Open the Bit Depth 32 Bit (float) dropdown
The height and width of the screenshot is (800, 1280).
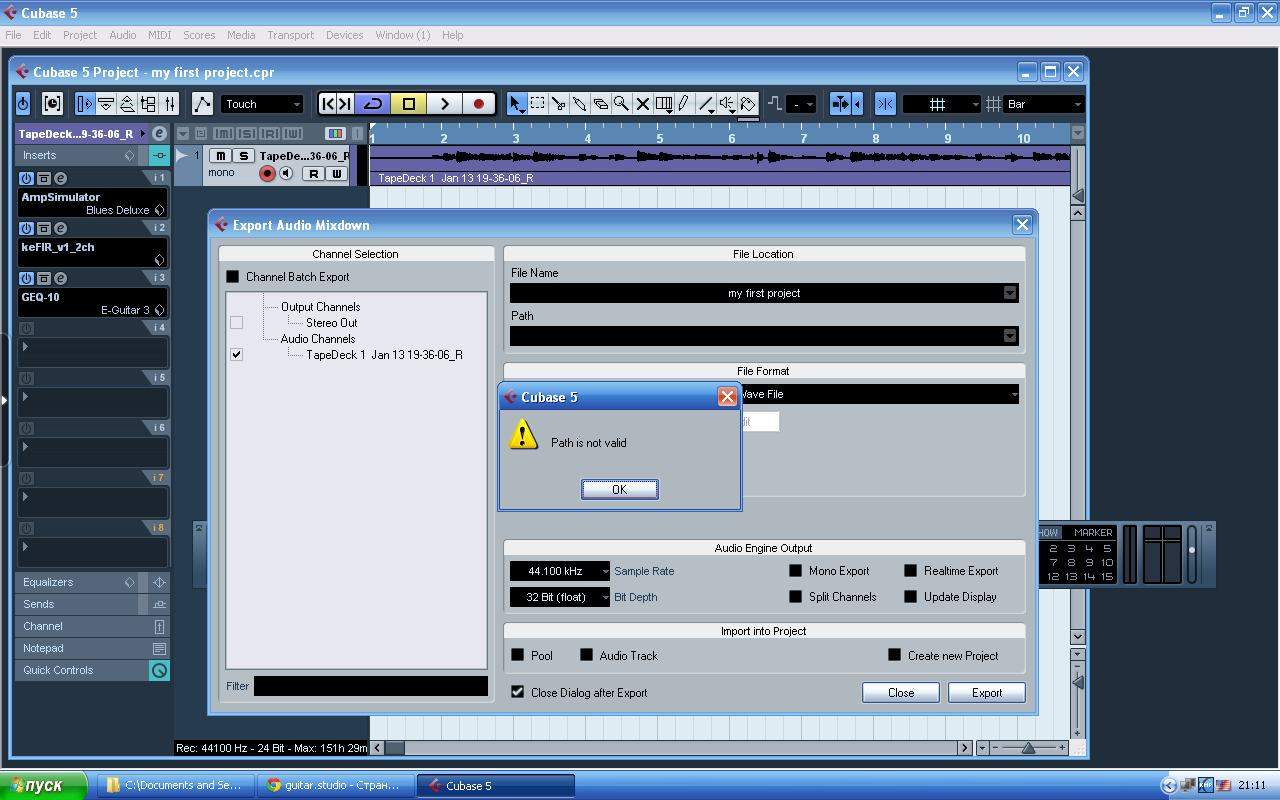tap(560, 597)
